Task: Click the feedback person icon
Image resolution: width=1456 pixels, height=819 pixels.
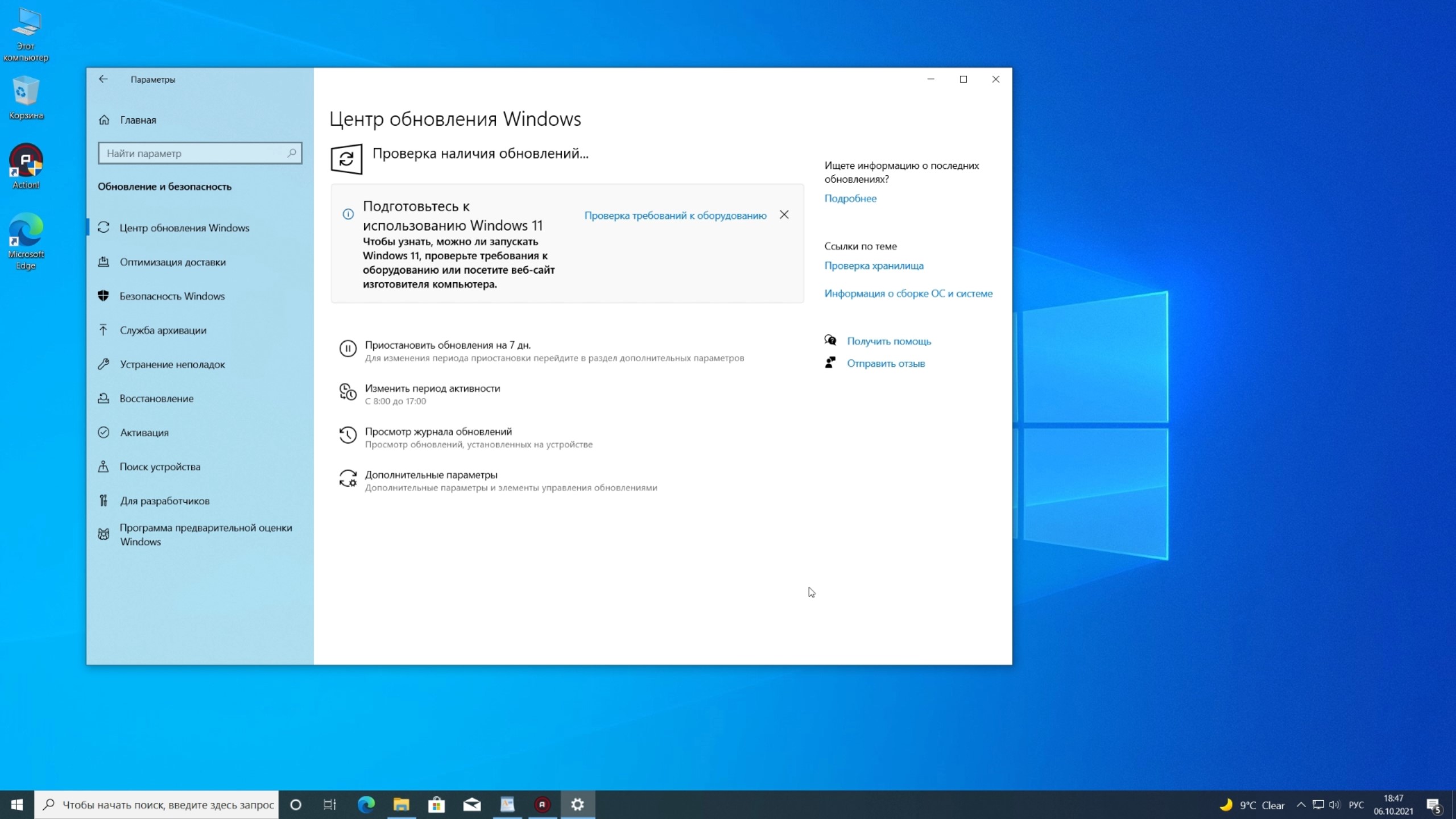Action: click(x=830, y=362)
